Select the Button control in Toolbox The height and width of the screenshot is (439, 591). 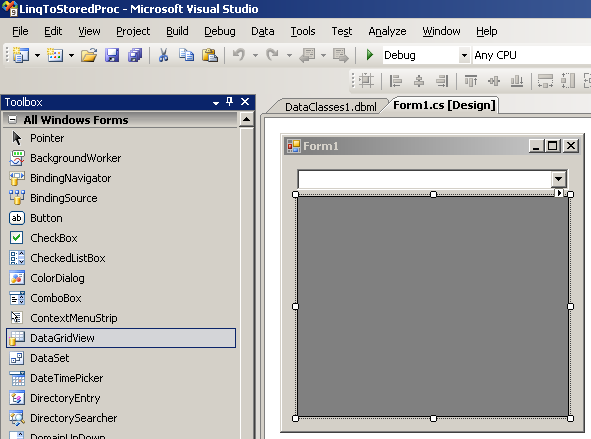121,218
